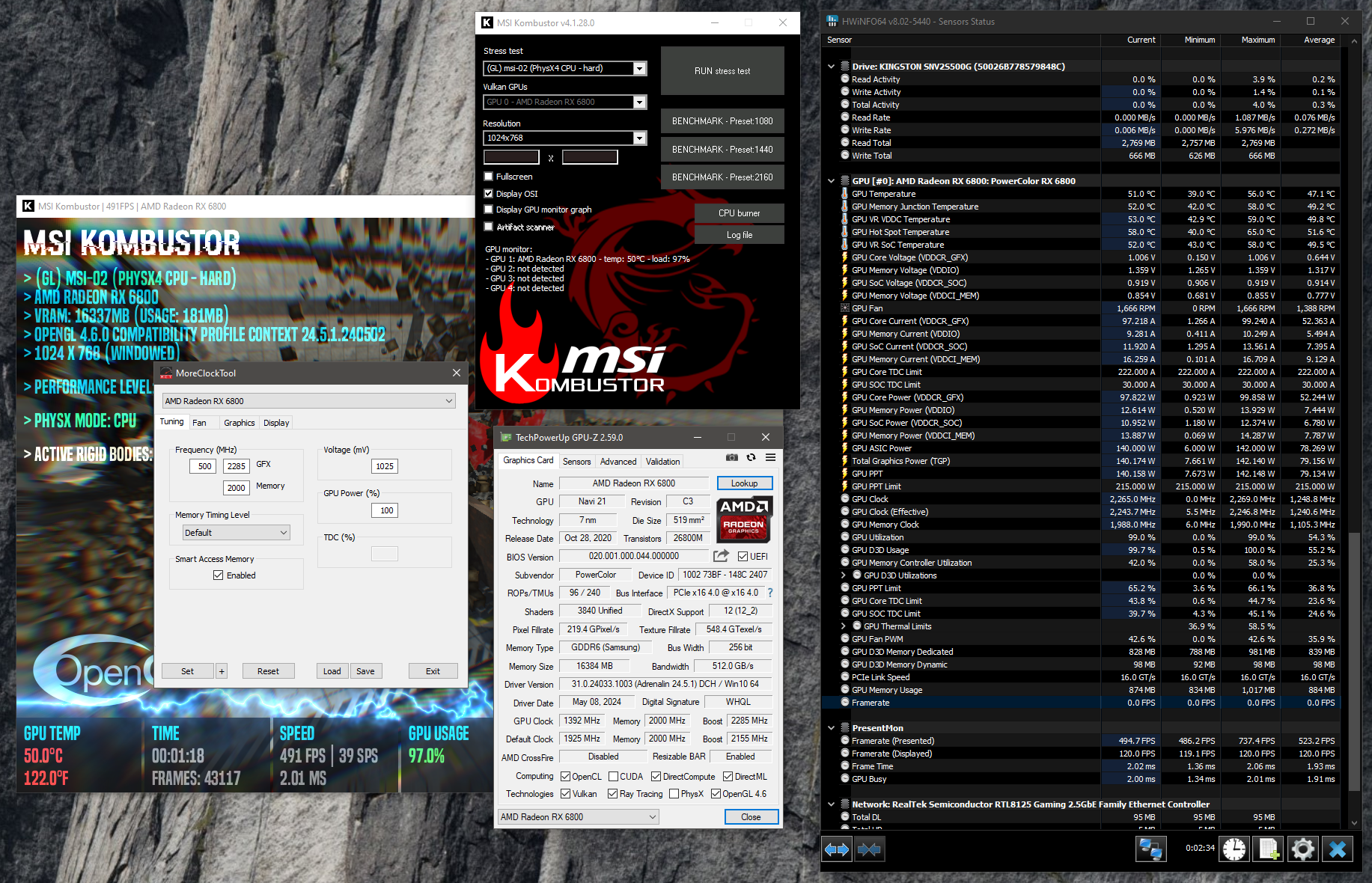The height and width of the screenshot is (883, 1372).
Task: Expand the GPU D3D Utilizations row
Action: click(x=844, y=575)
